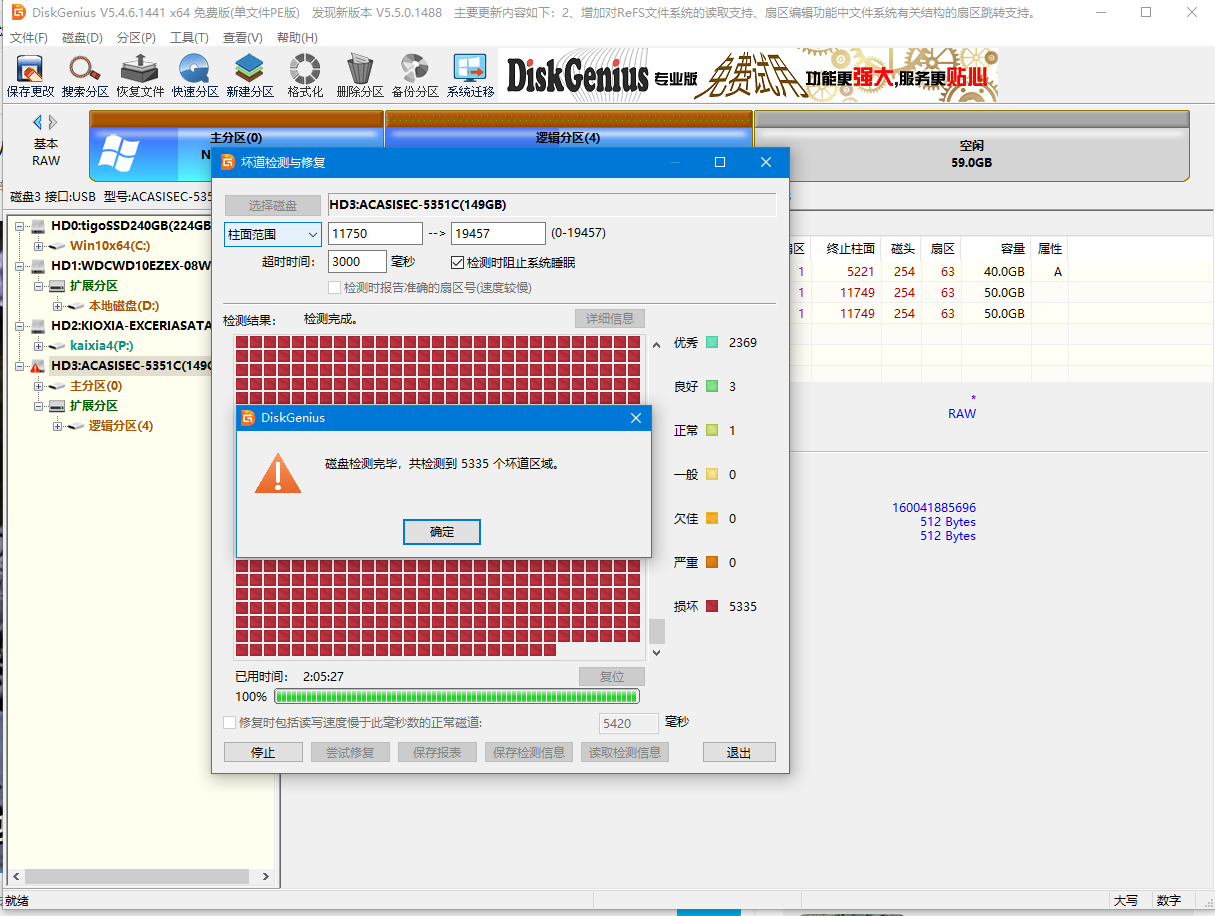This screenshot has width=1215, height=916.
Task: Click the red 损坏 color swatch
Action: coord(712,606)
